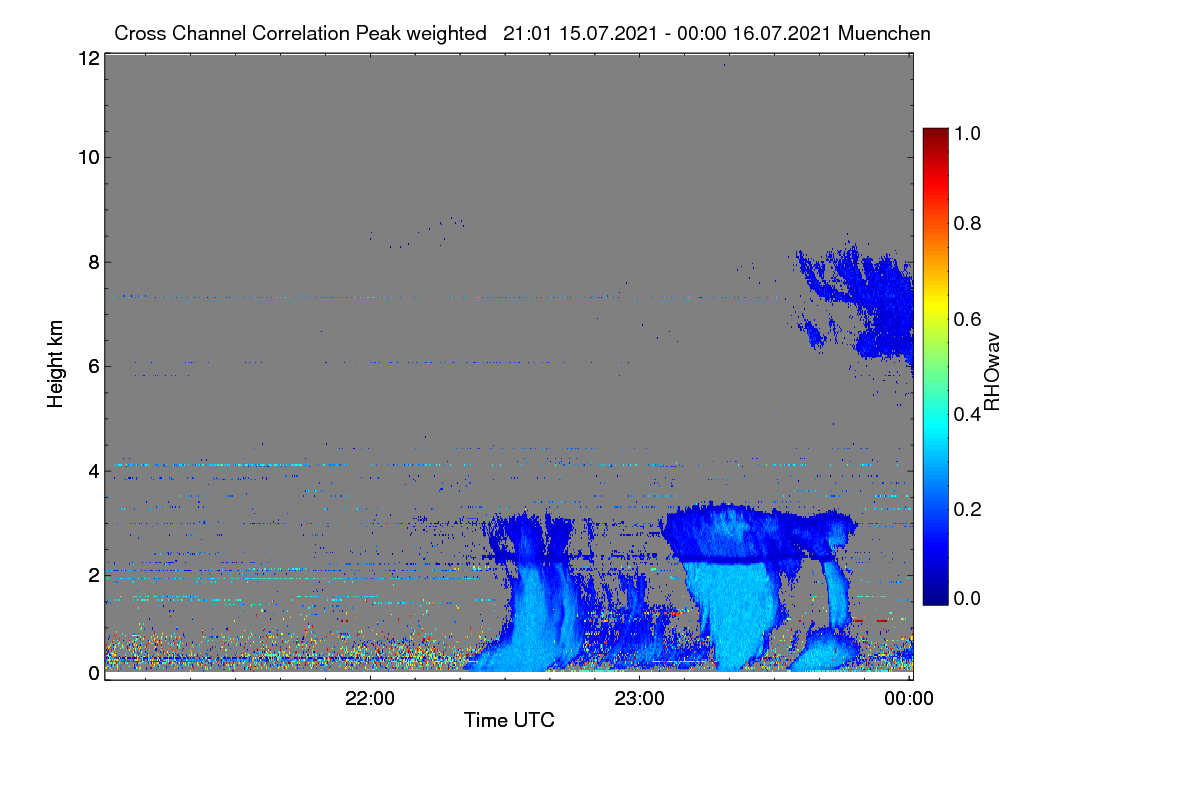Click the height axis label 4
Image resolution: width=1200 pixels, height=800 pixels.
coord(93,470)
